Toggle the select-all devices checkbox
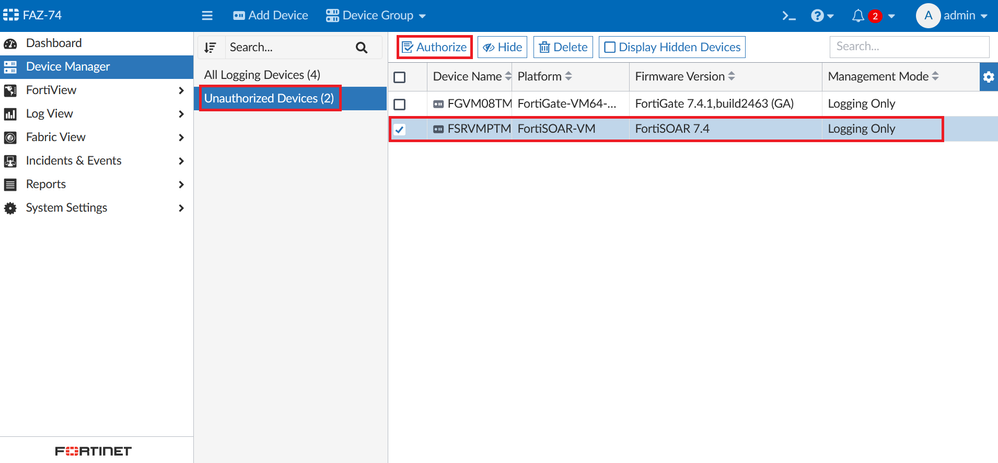Image resolution: width=998 pixels, height=463 pixels. (400, 77)
